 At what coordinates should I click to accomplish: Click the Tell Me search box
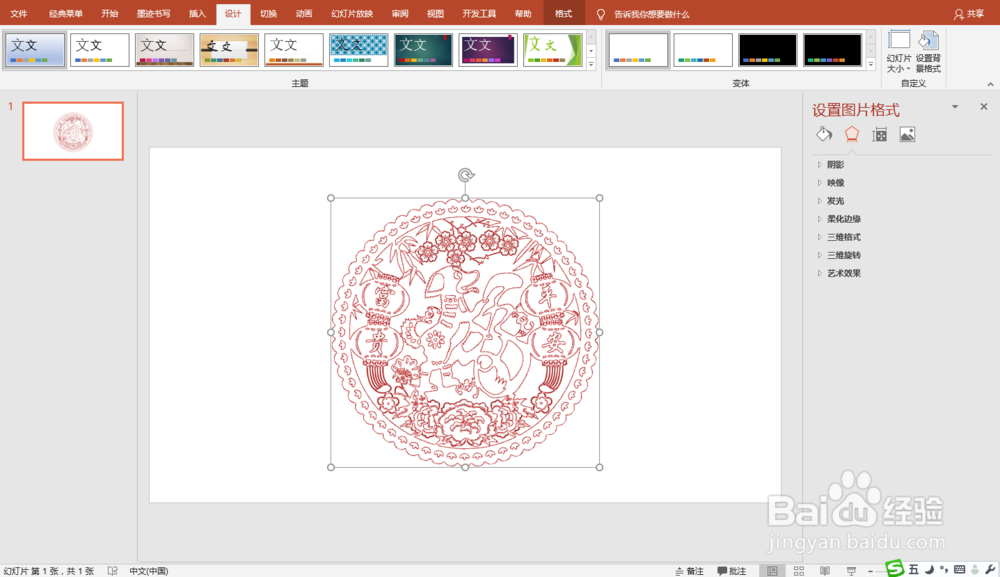click(x=651, y=14)
